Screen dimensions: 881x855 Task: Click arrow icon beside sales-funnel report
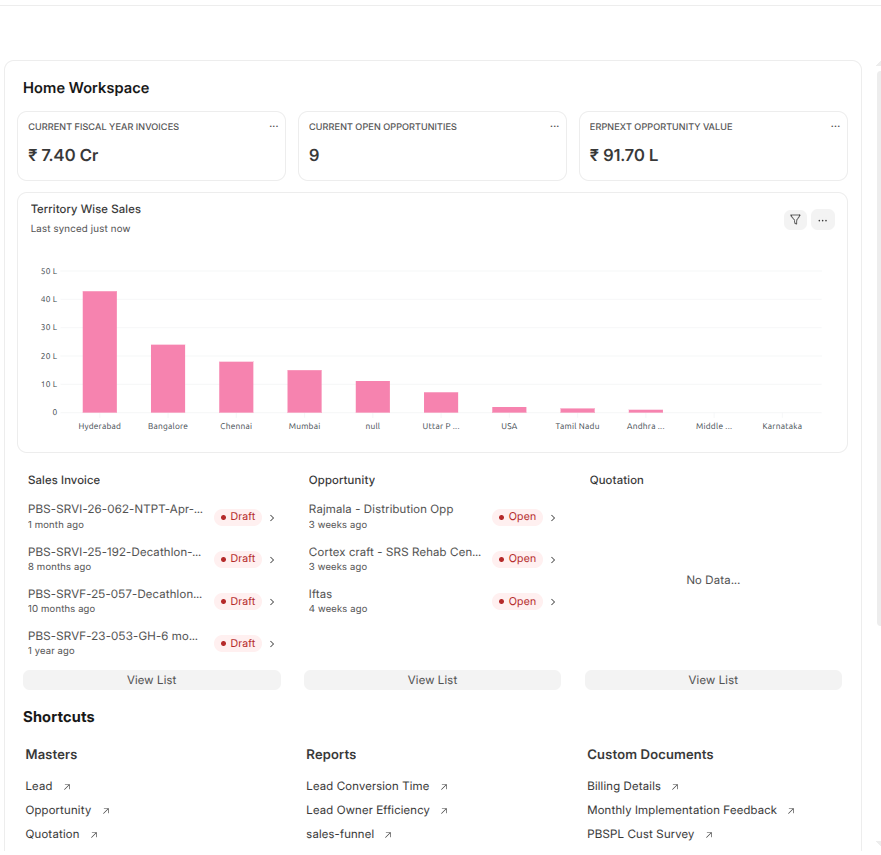click(x=388, y=835)
